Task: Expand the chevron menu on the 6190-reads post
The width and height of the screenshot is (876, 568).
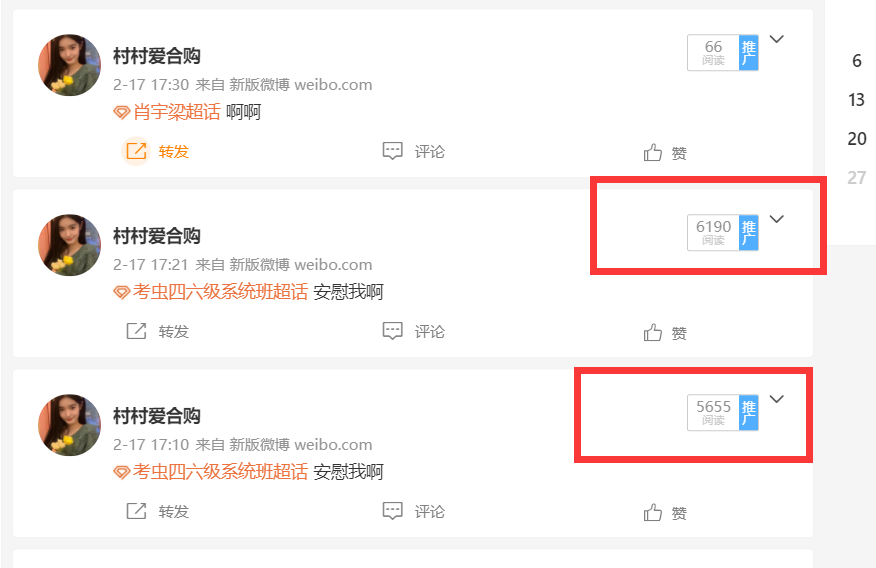Action: (x=777, y=219)
